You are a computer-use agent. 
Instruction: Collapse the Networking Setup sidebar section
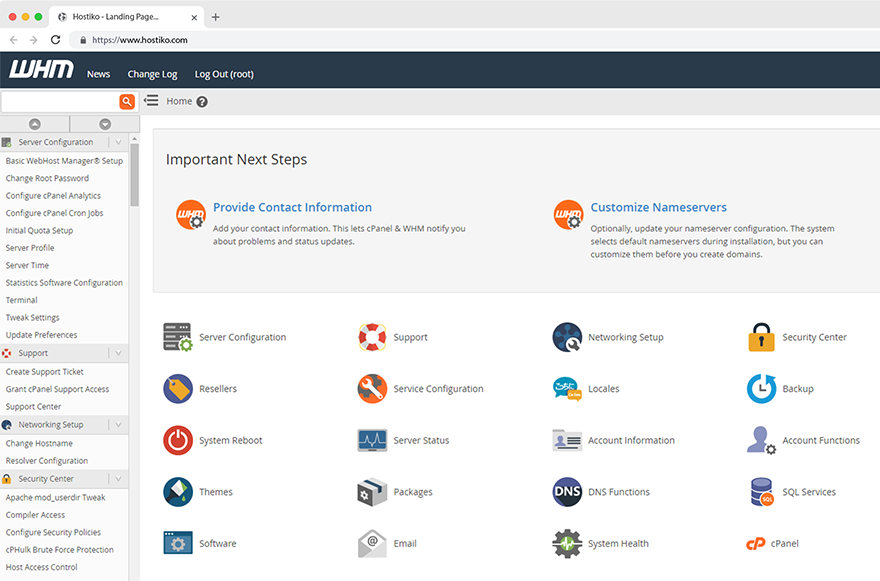pyautogui.click(x=116, y=424)
